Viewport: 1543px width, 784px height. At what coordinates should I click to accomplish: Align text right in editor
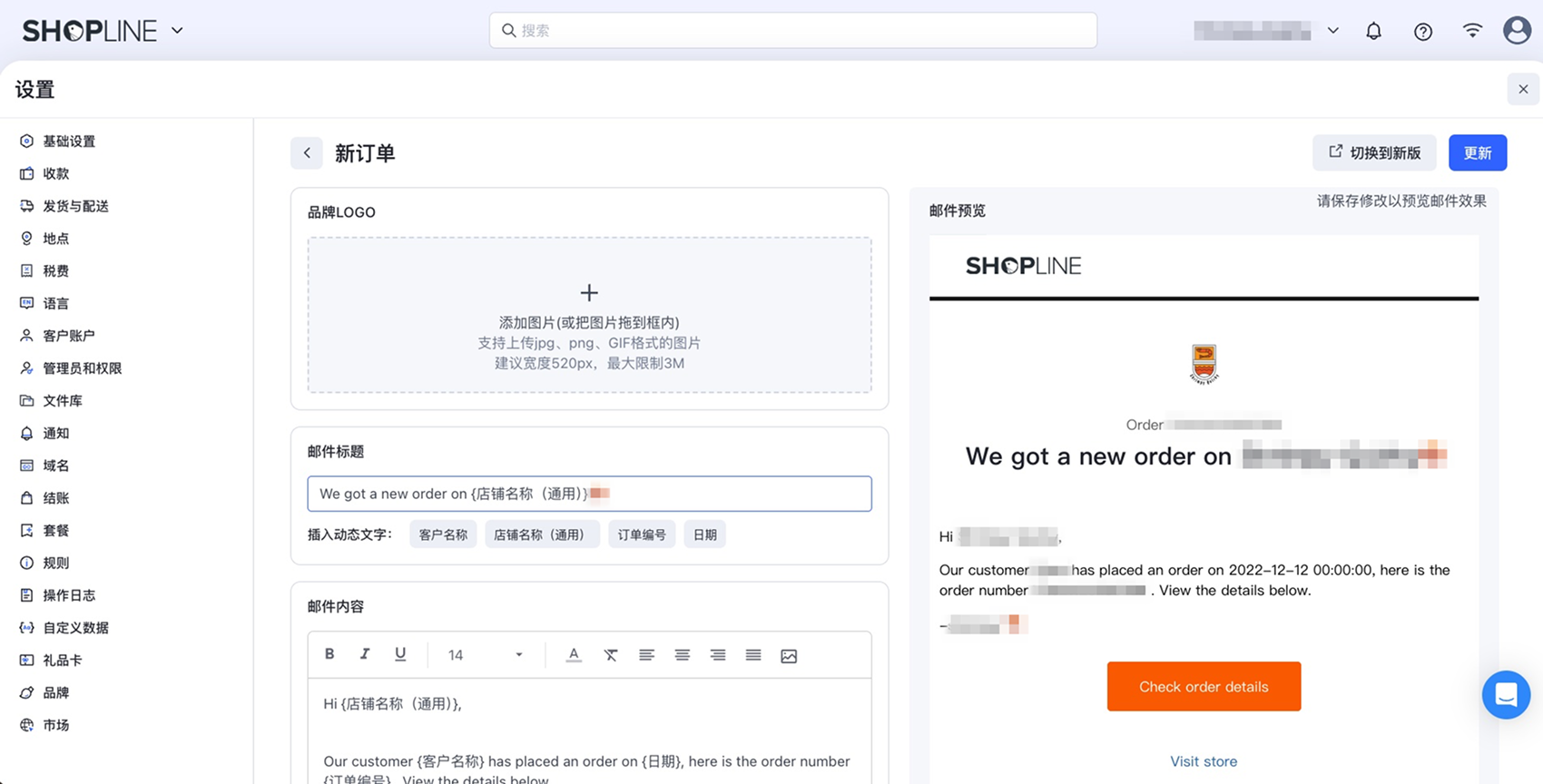coord(718,655)
